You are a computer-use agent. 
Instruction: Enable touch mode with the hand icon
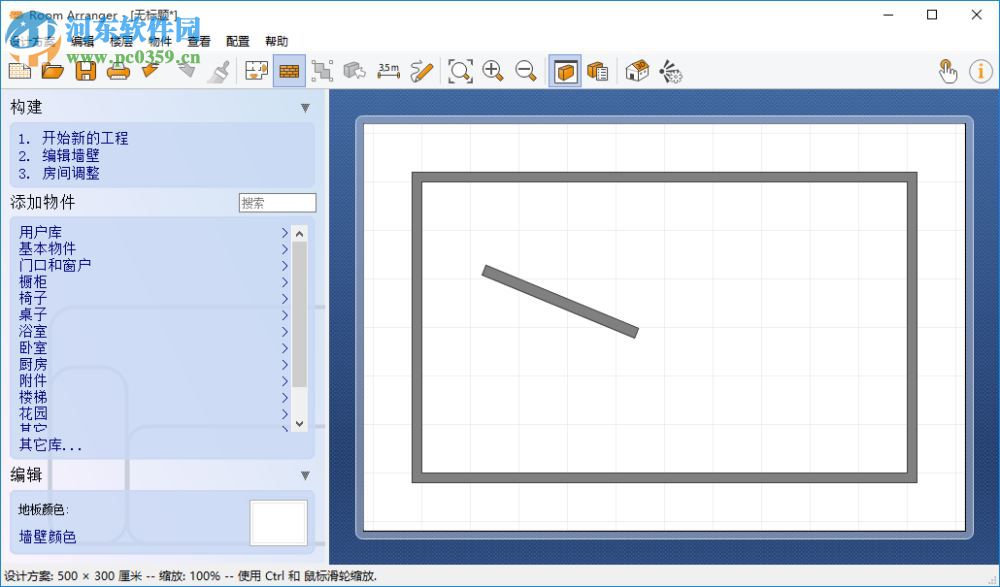click(948, 71)
